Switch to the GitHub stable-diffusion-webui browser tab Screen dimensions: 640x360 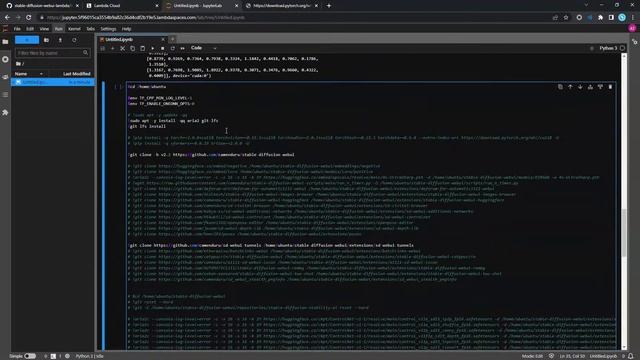[x=41, y=6]
